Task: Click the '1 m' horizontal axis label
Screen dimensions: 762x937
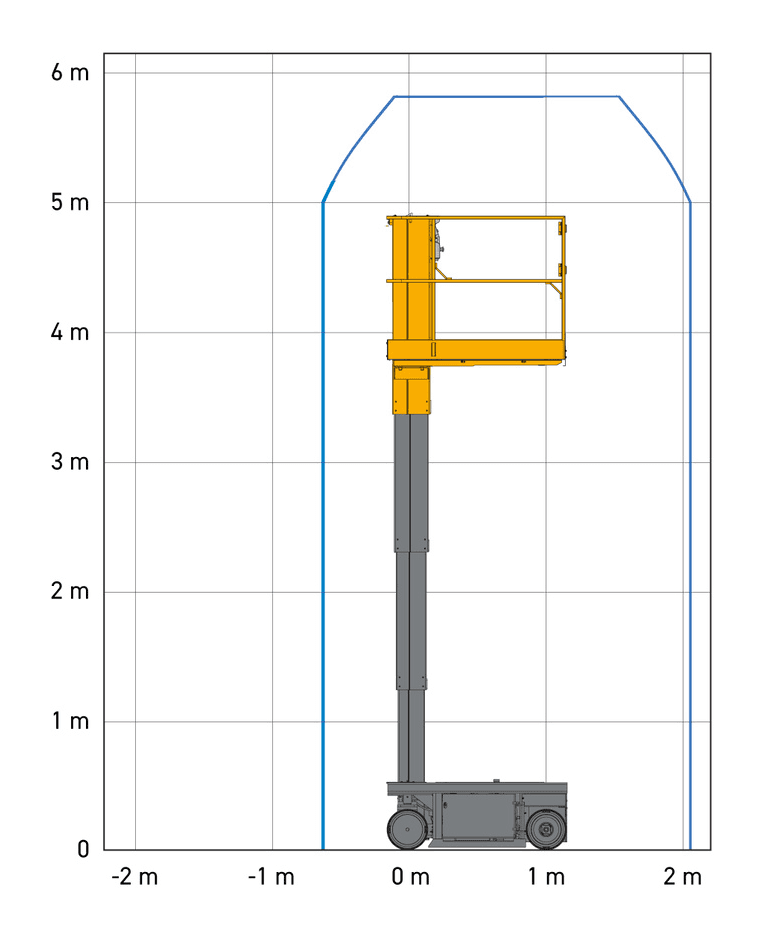Action: (546, 877)
